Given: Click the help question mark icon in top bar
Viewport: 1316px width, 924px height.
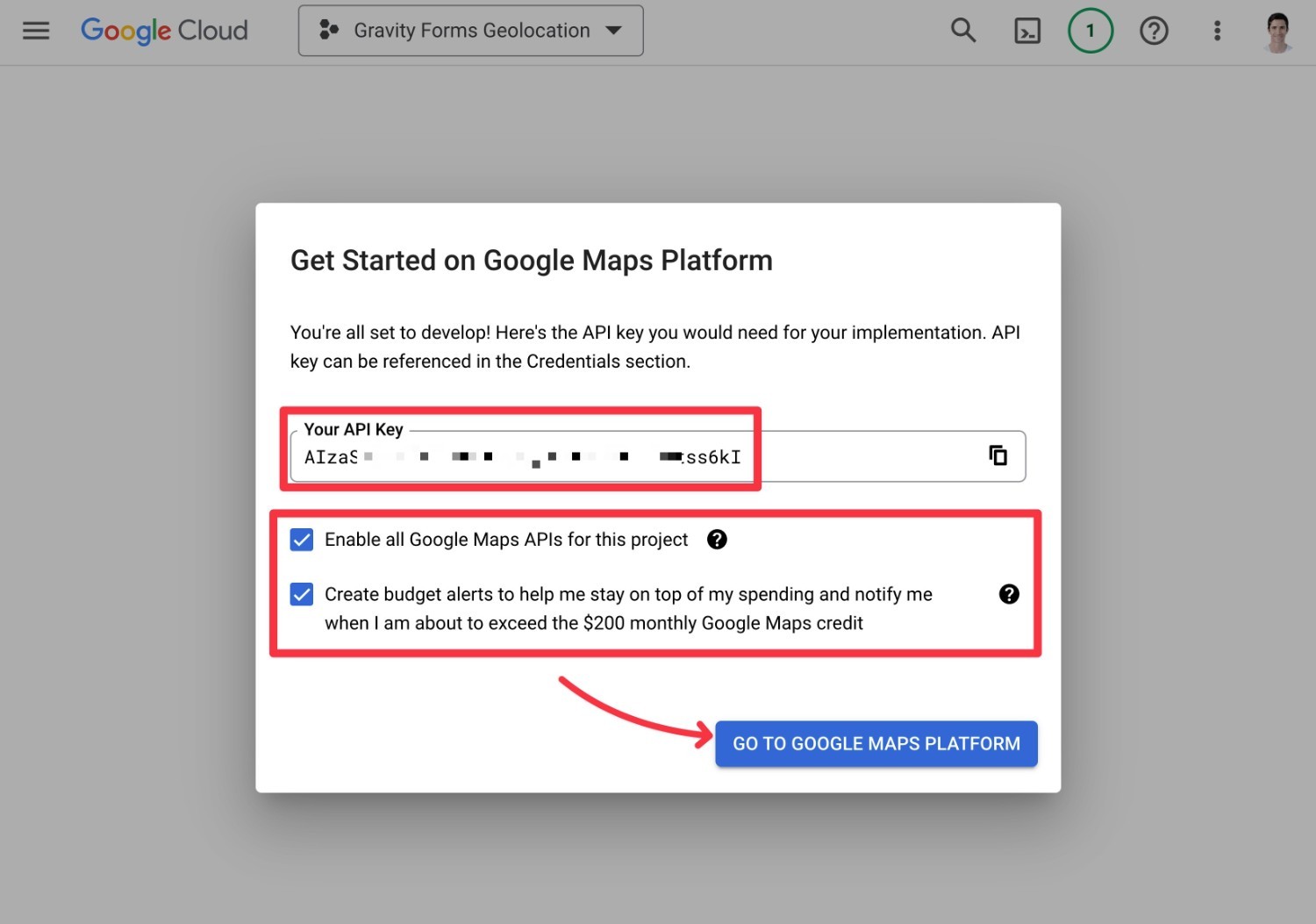Looking at the screenshot, I should [x=1154, y=30].
